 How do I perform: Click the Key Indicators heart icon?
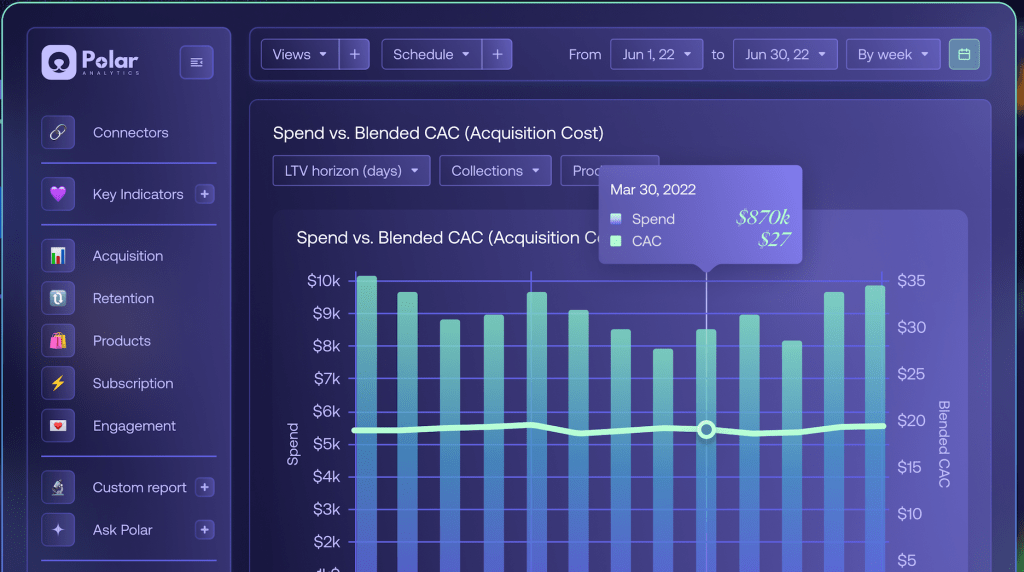(58, 194)
